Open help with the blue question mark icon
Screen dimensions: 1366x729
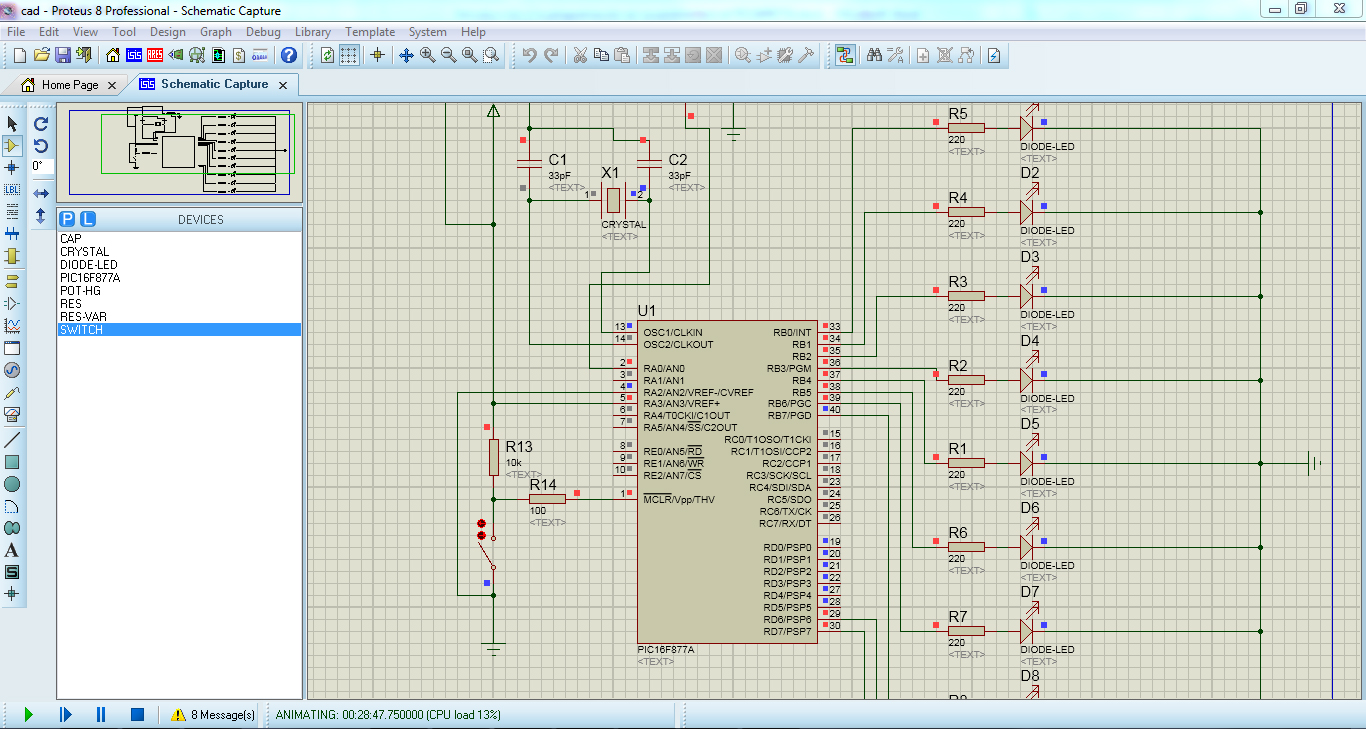289,55
